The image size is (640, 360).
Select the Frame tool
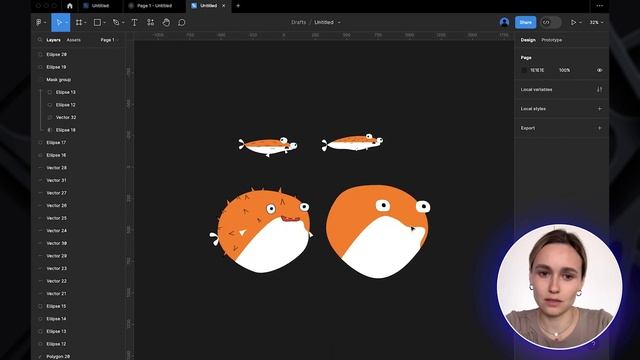(x=79, y=22)
